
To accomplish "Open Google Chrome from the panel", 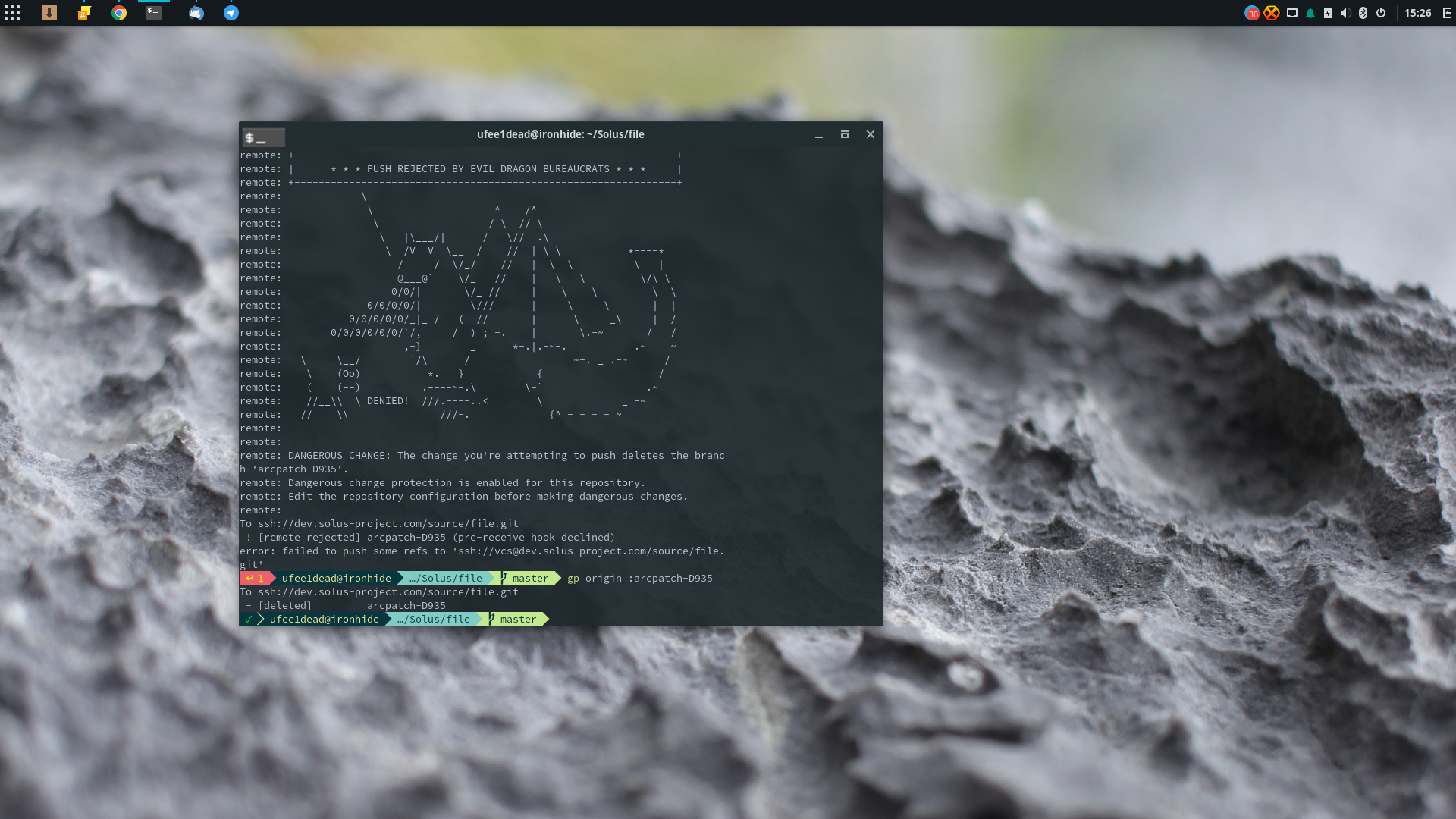I will click(x=119, y=13).
